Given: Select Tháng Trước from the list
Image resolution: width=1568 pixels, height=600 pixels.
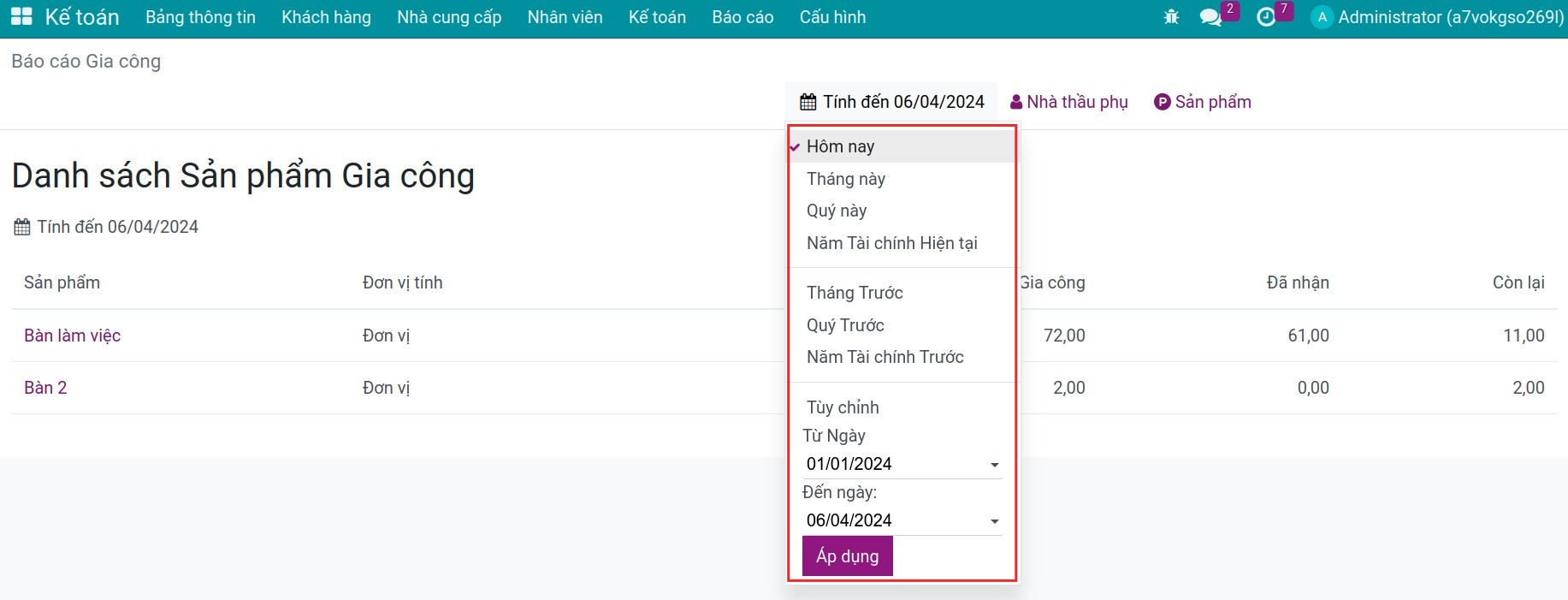Looking at the screenshot, I should pos(854,293).
